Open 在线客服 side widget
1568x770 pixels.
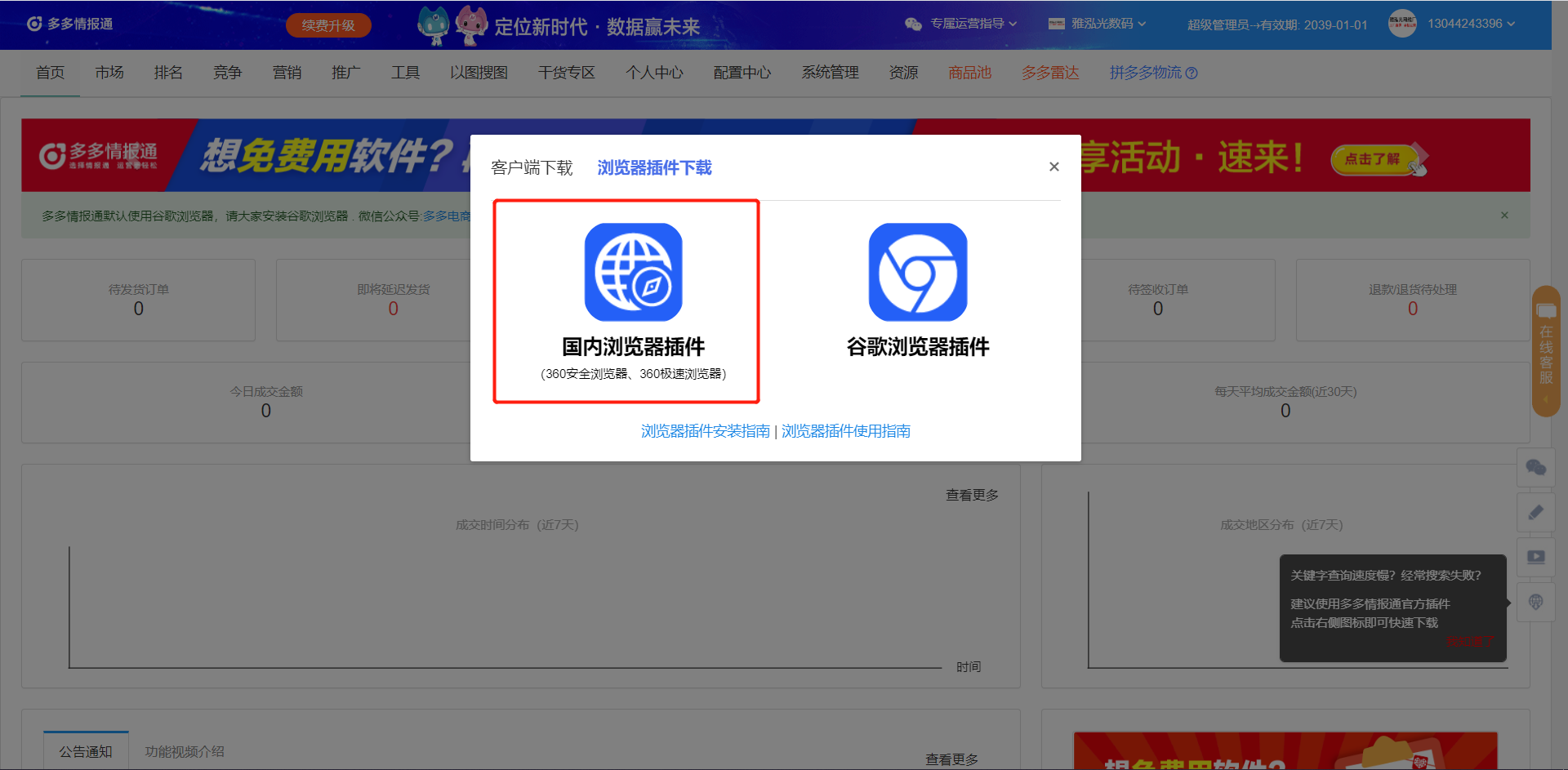coord(1546,351)
